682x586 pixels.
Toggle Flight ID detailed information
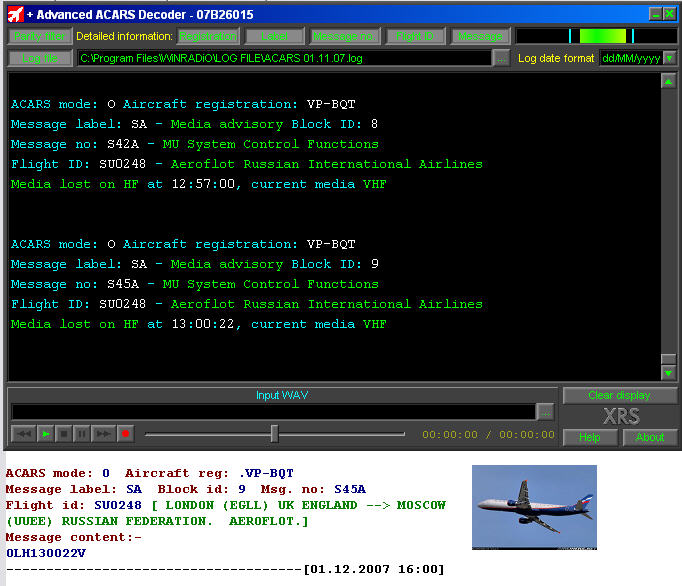pos(415,36)
